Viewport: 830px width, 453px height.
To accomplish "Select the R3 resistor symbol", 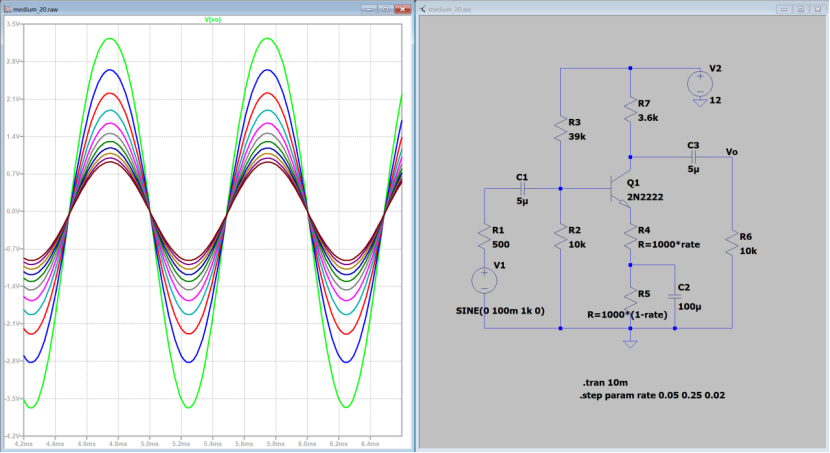I will click(x=561, y=130).
